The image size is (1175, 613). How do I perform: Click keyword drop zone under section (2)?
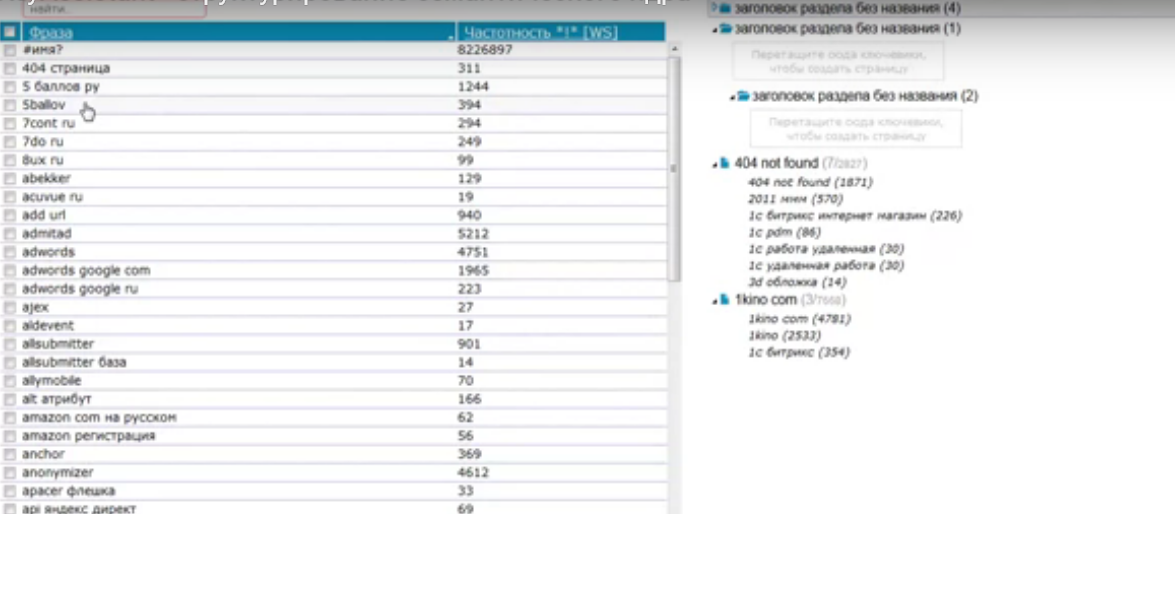856,129
